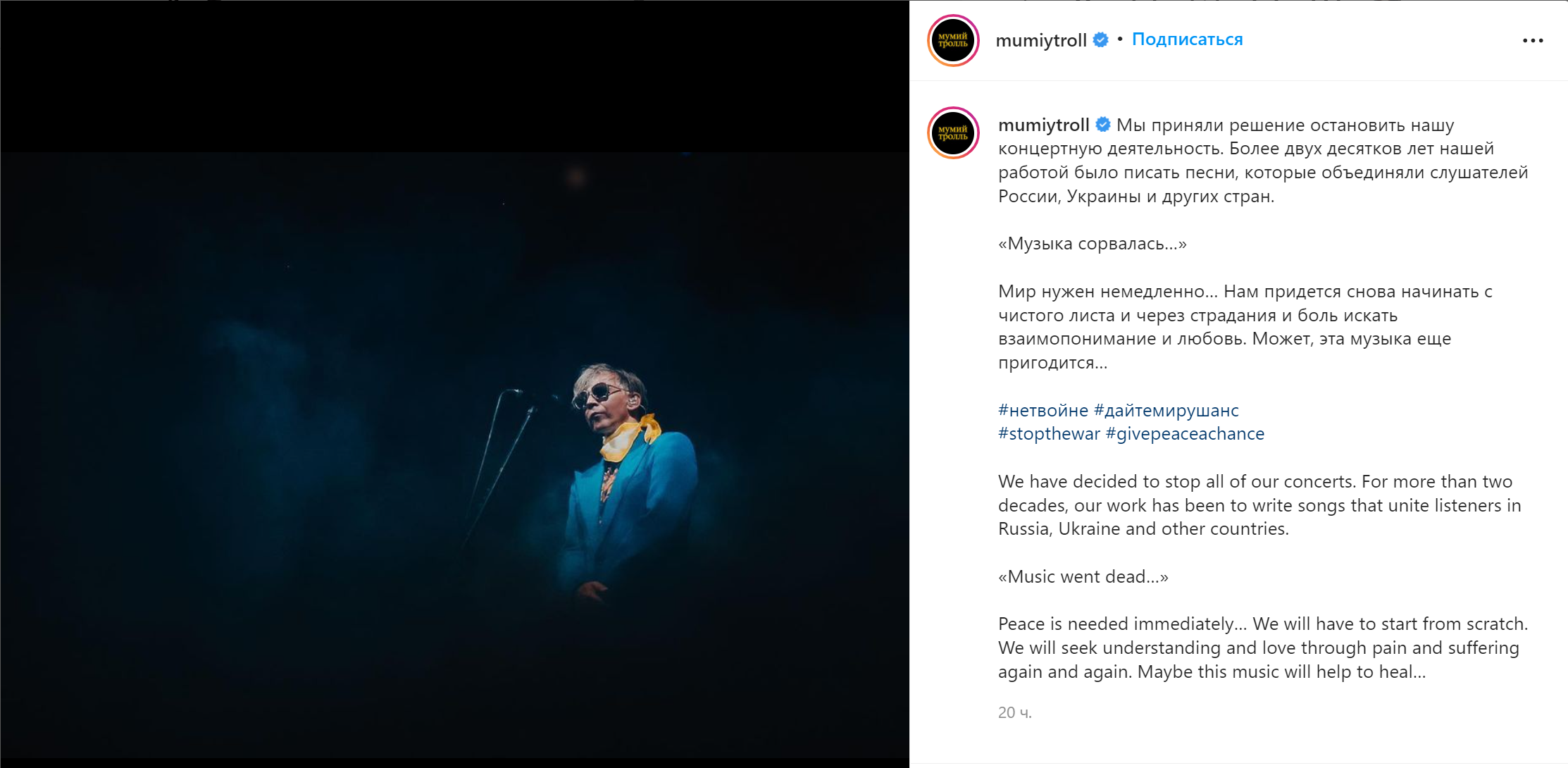1568x768 pixels.
Task: Click the «Music went dead…» quote line
Action: (x=1083, y=577)
